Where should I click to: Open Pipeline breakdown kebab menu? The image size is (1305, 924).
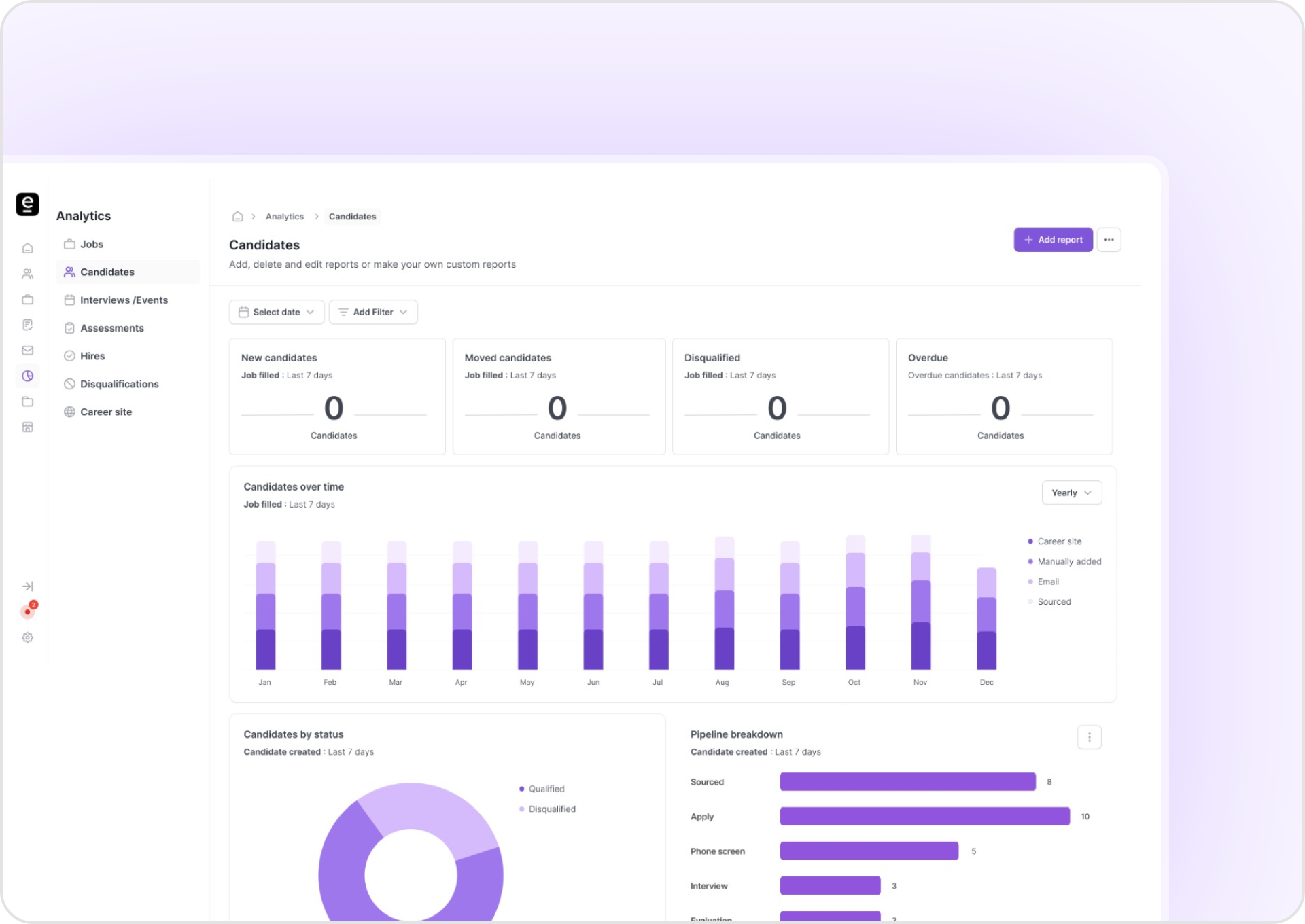1089,737
